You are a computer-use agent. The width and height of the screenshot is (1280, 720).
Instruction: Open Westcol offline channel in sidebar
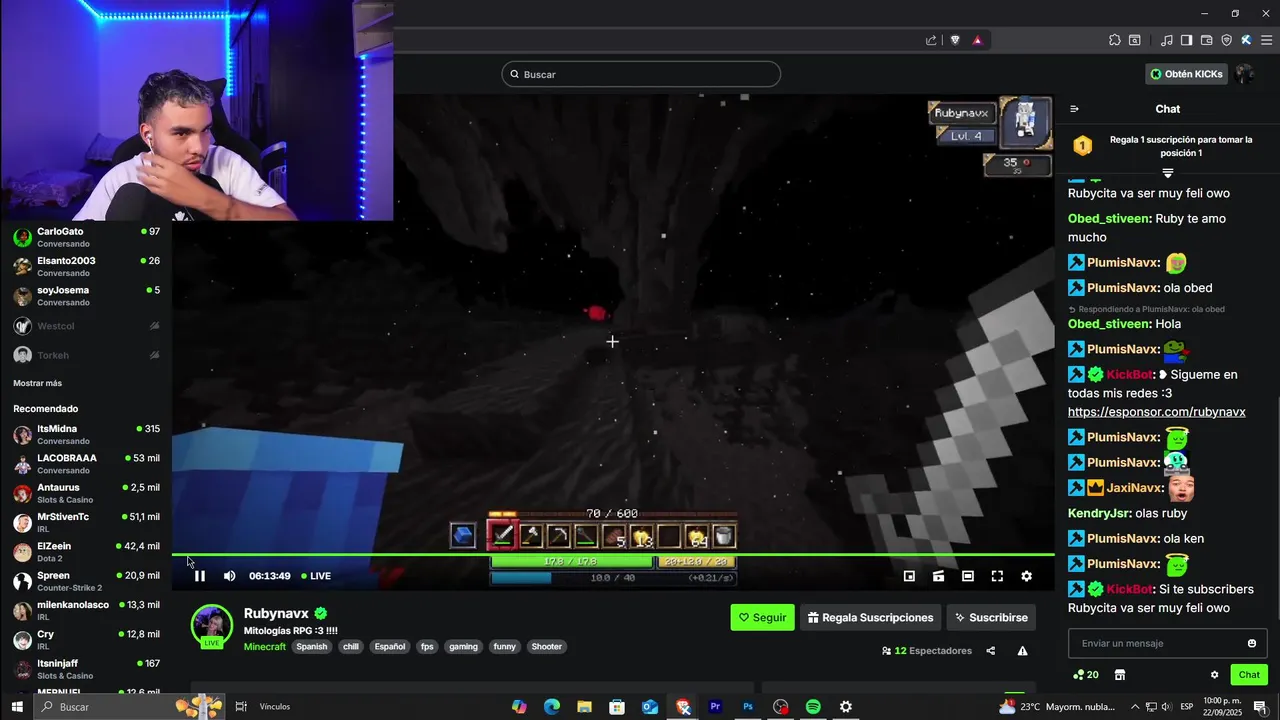[x=86, y=326]
